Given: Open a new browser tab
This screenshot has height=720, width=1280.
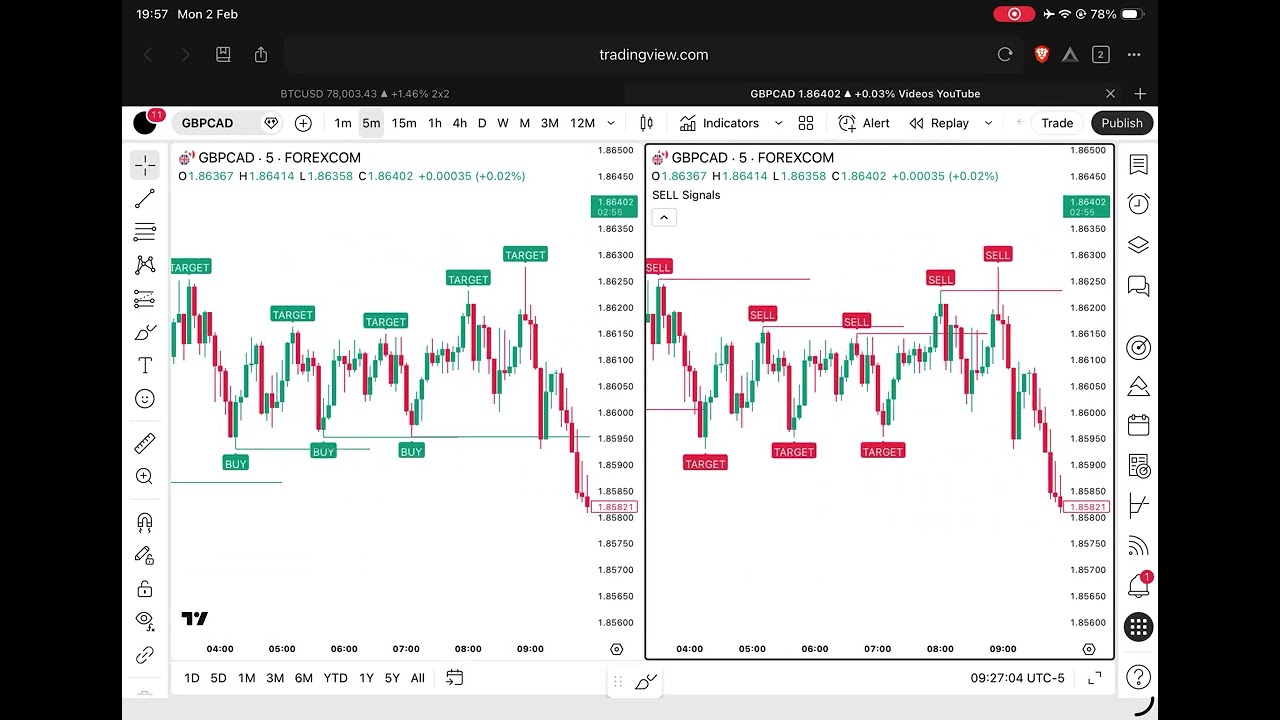Looking at the screenshot, I should coord(1140,94).
